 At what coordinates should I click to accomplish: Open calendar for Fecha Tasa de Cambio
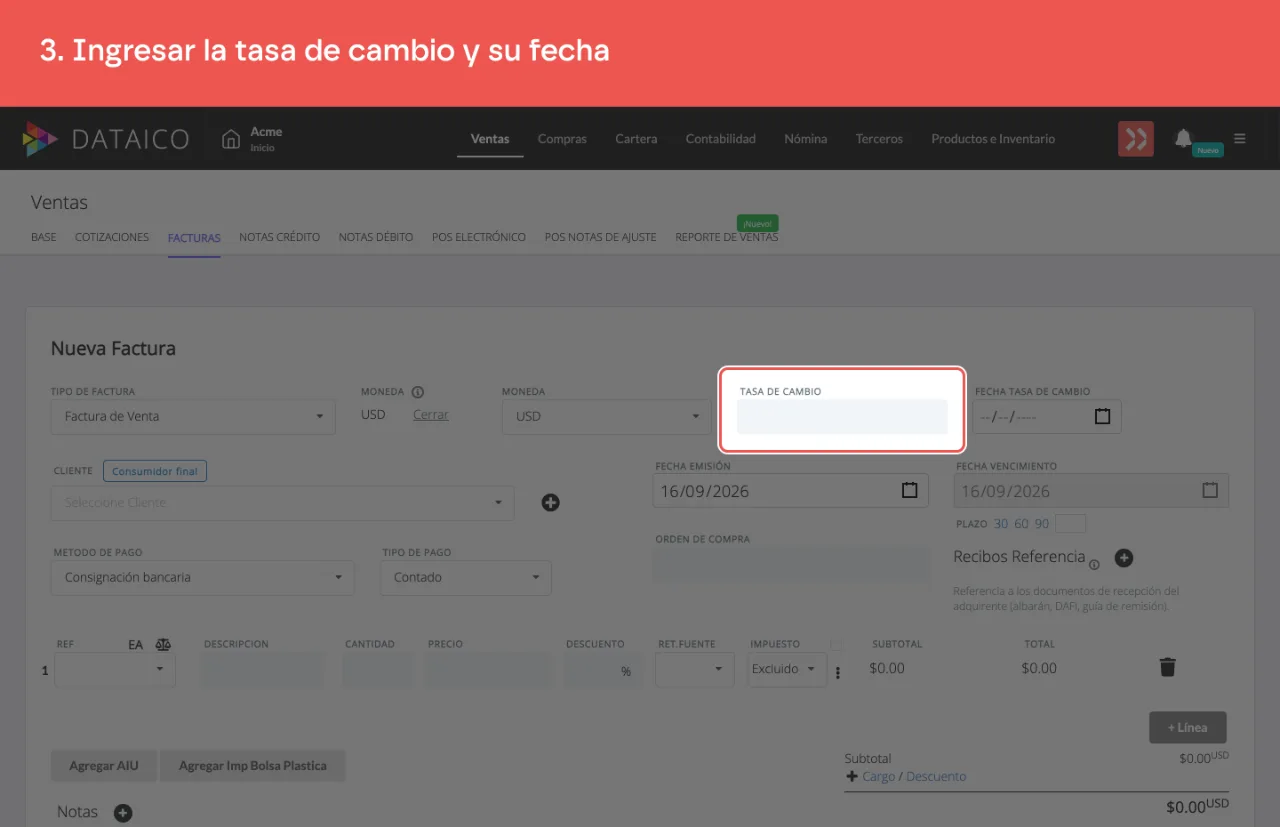pos(1102,416)
